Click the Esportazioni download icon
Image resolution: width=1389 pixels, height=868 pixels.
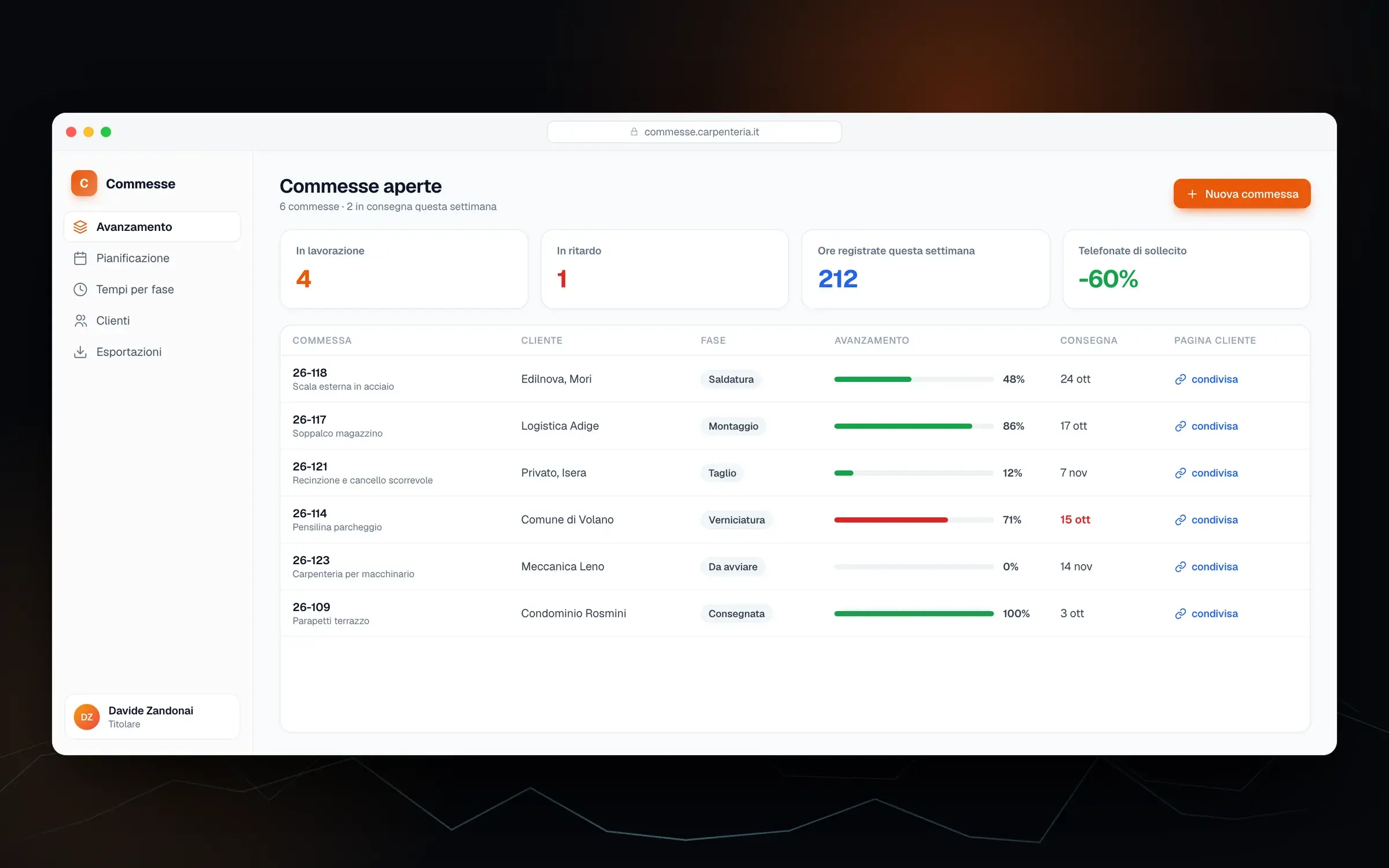(x=80, y=352)
